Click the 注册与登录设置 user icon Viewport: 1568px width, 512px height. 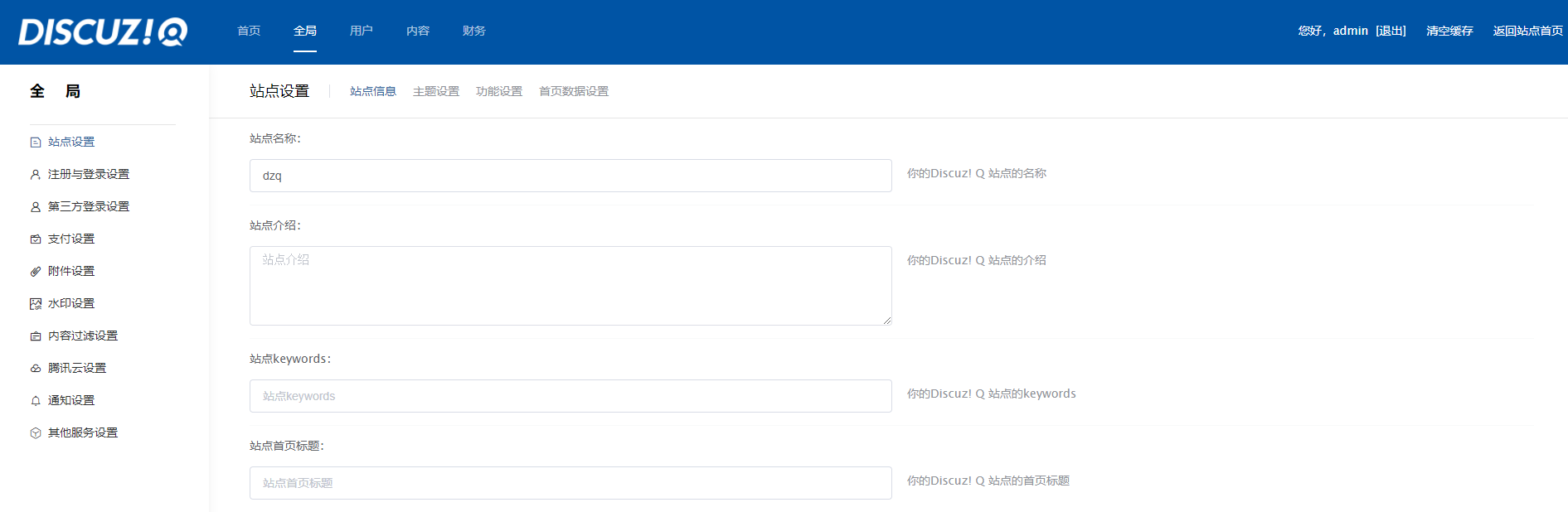click(36, 175)
